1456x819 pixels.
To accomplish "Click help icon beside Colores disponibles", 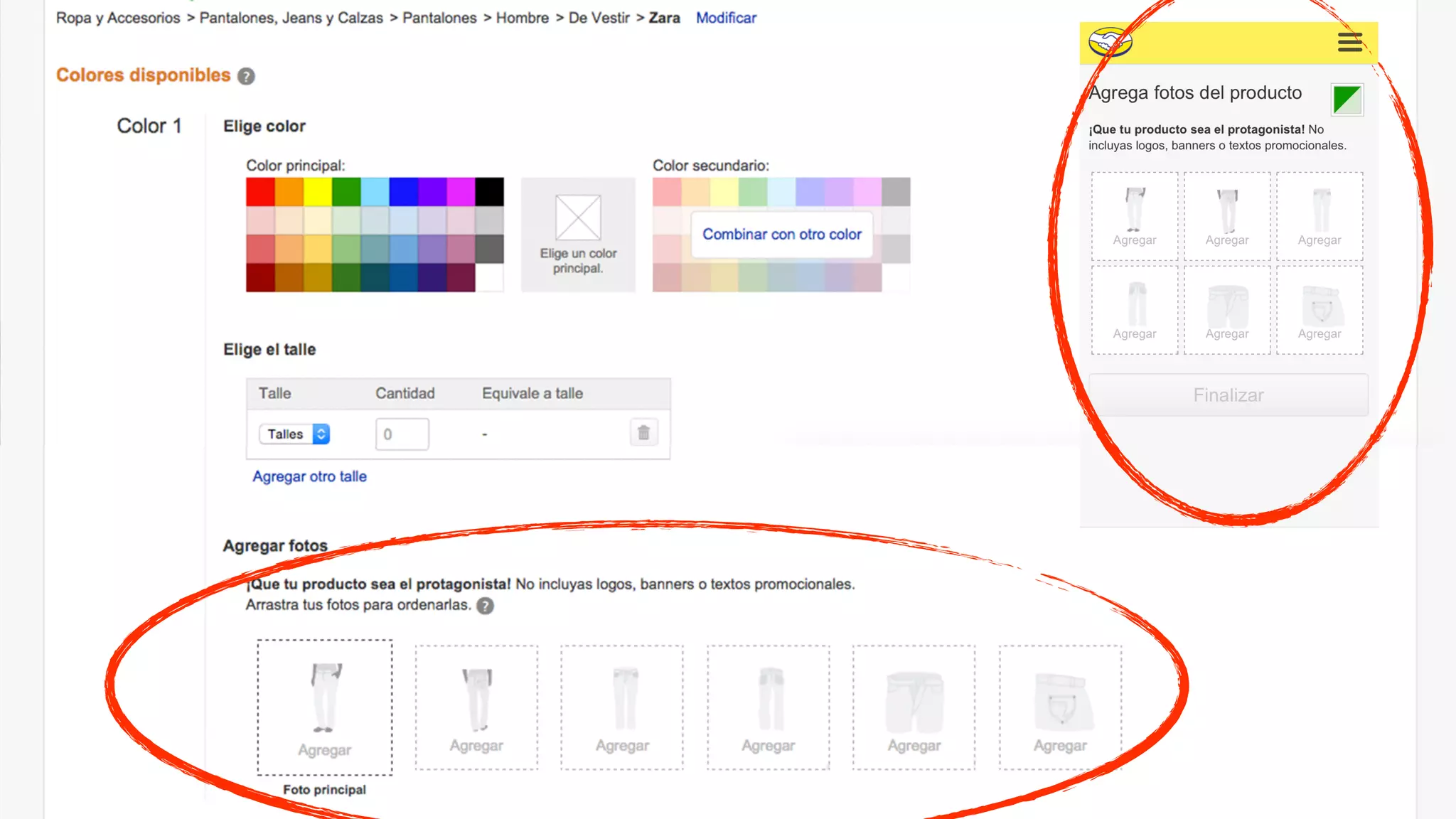I will (x=246, y=76).
